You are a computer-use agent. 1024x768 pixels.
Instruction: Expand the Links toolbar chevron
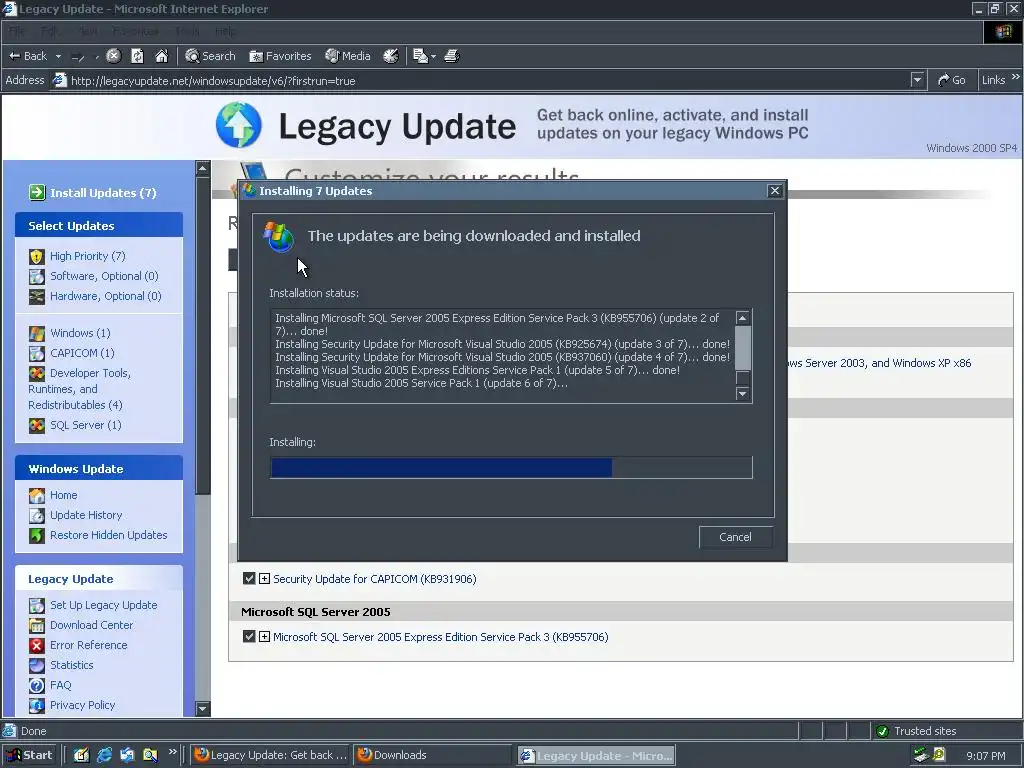1015,77
